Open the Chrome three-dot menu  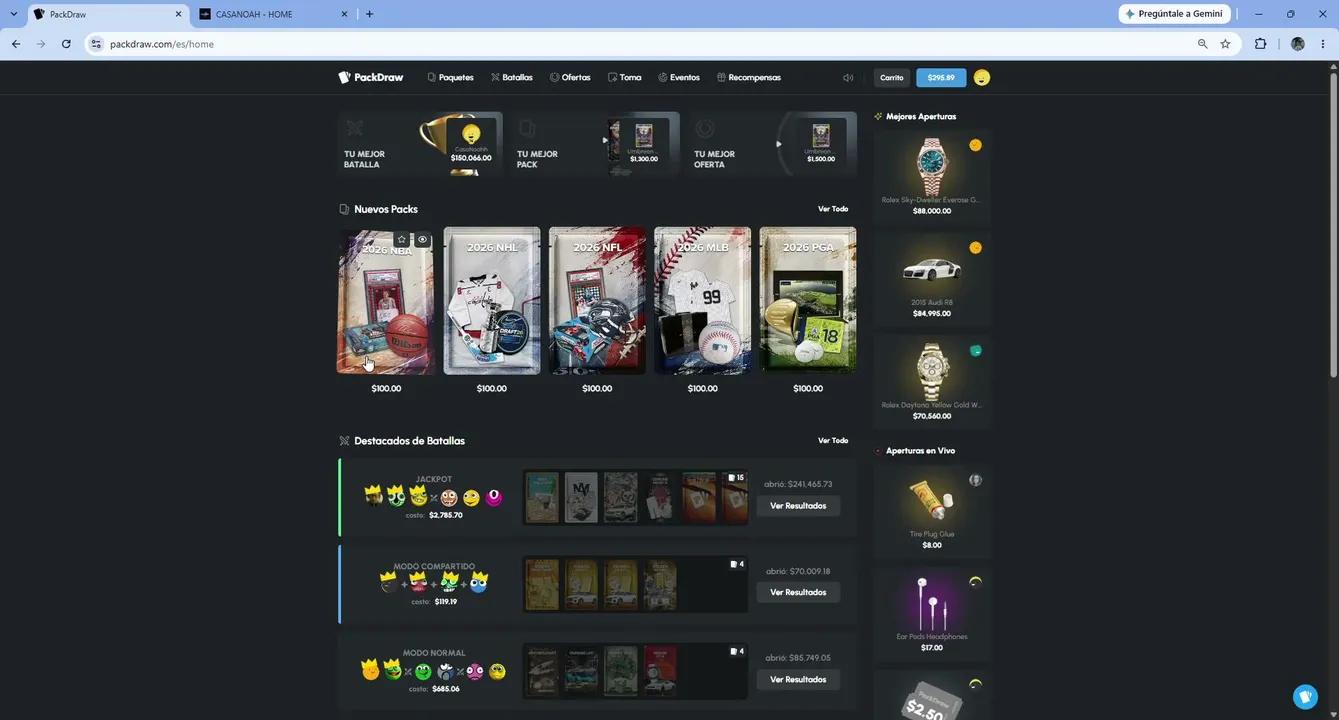click(1323, 44)
